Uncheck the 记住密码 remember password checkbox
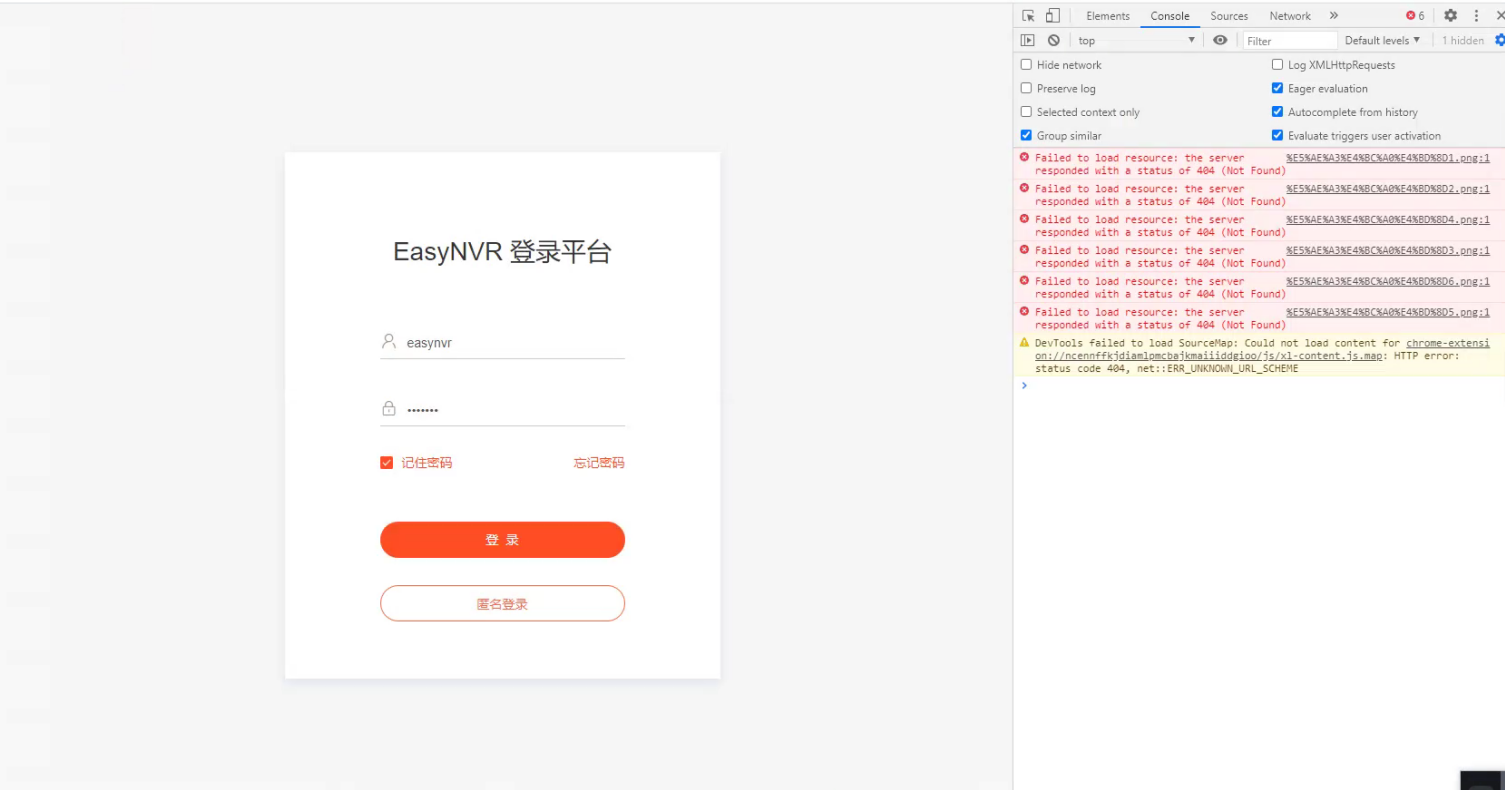This screenshot has width=1505, height=790. tap(386, 463)
